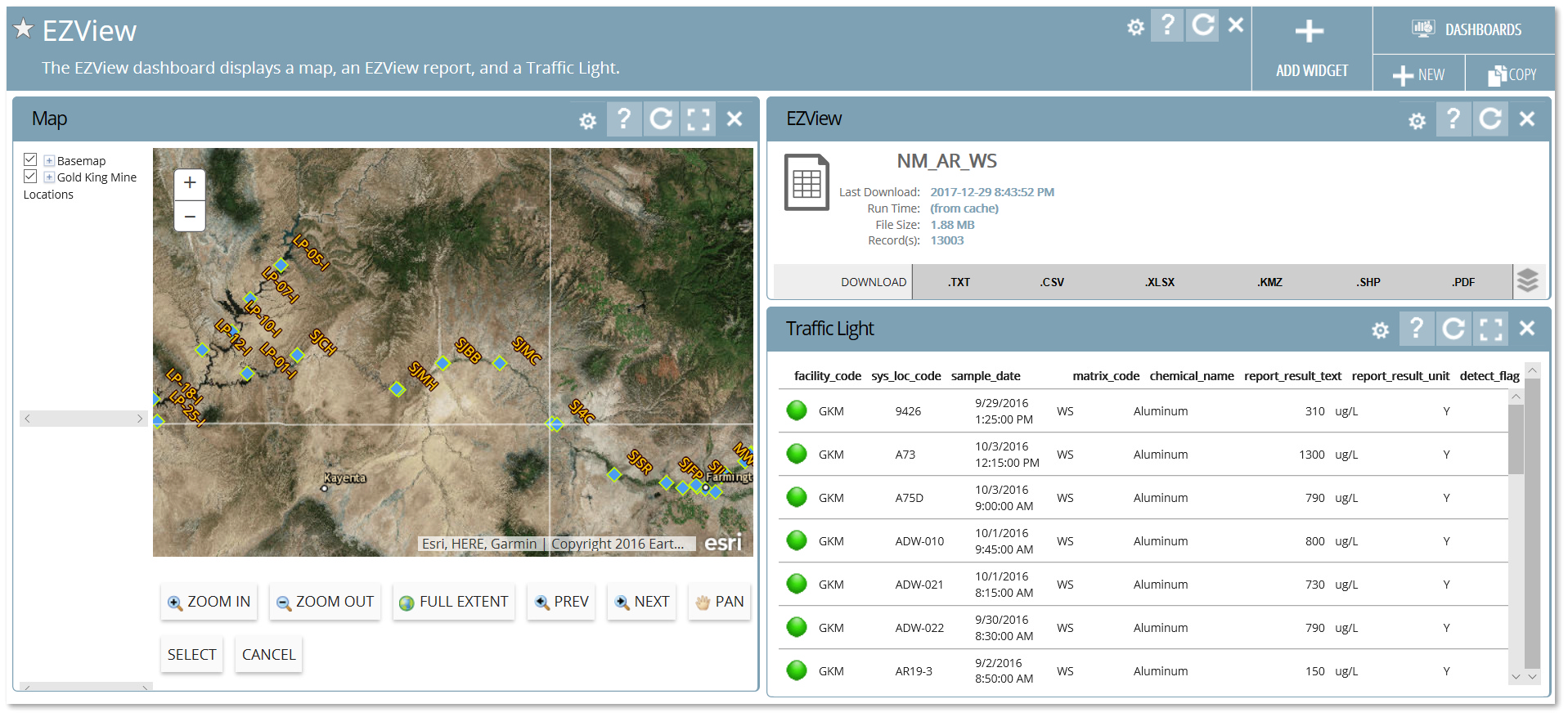1568x717 pixels.
Task: Click the ZOOM OUT map tool button
Action: tap(326, 602)
